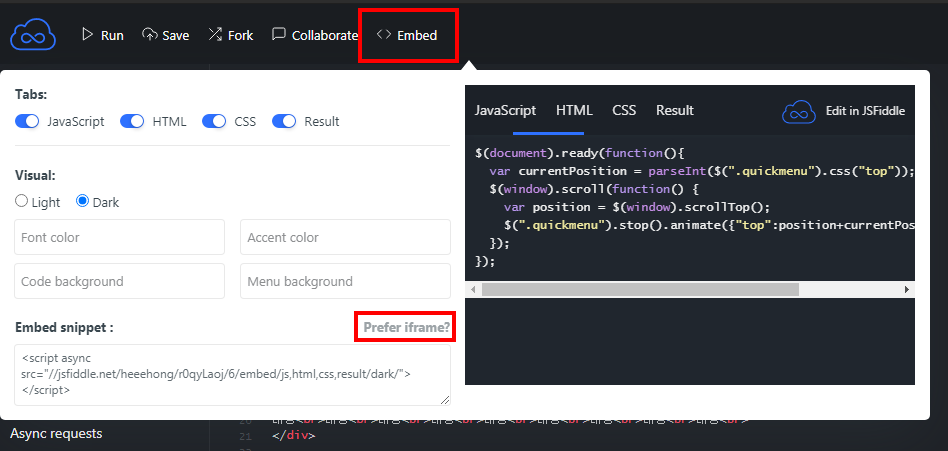948x451 pixels.
Task: Click the Run play icon
Action: click(x=88, y=34)
